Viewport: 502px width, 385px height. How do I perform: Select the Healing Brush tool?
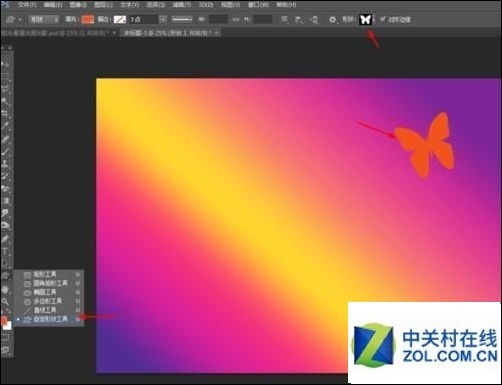(x=5, y=139)
